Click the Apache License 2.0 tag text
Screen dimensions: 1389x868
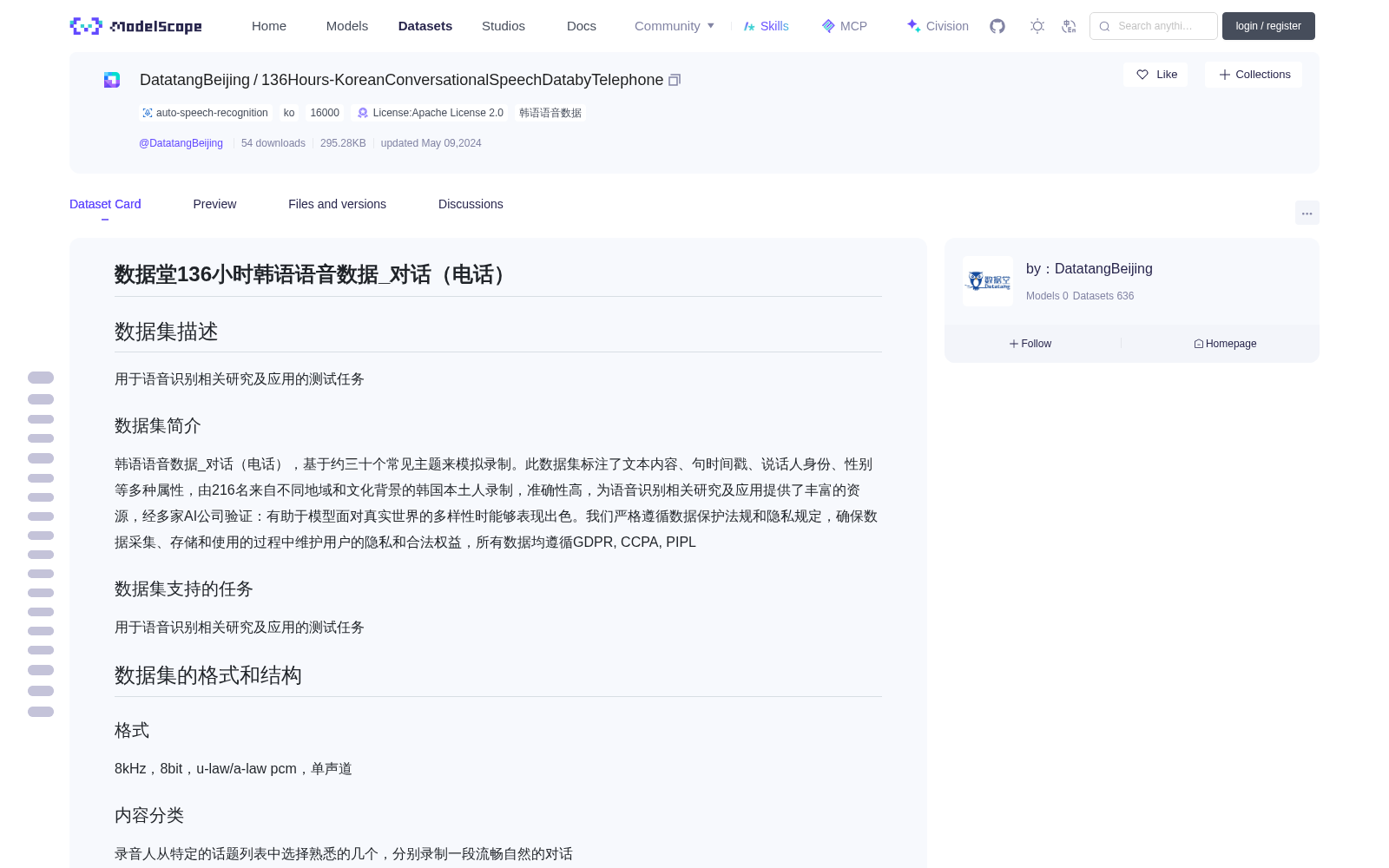pos(438,113)
